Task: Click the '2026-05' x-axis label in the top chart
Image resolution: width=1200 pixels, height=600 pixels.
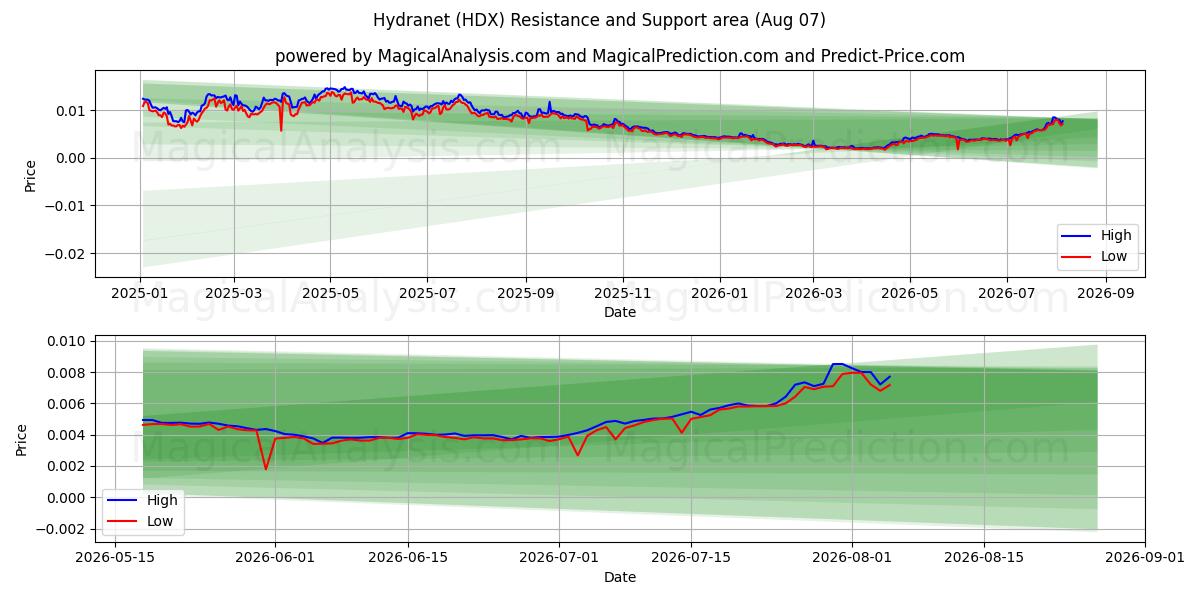Action: pos(910,295)
